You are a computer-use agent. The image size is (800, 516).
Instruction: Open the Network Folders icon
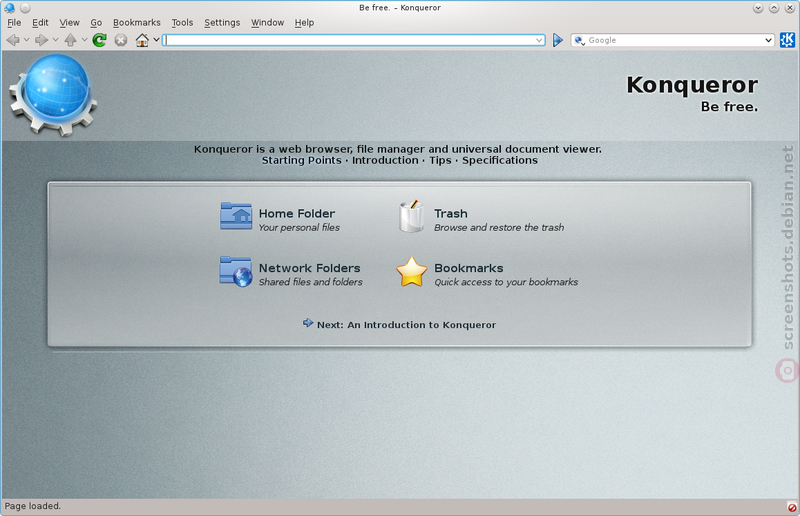pos(236,271)
